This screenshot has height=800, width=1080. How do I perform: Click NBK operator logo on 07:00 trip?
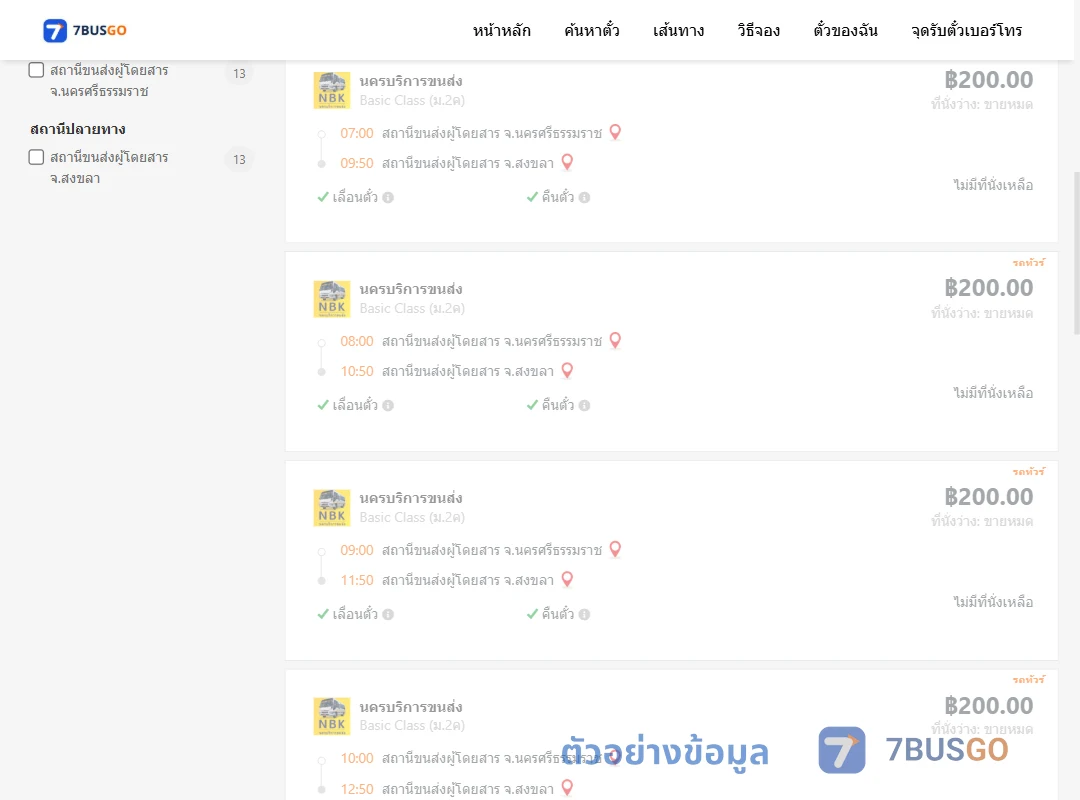(x=332, y=90)
